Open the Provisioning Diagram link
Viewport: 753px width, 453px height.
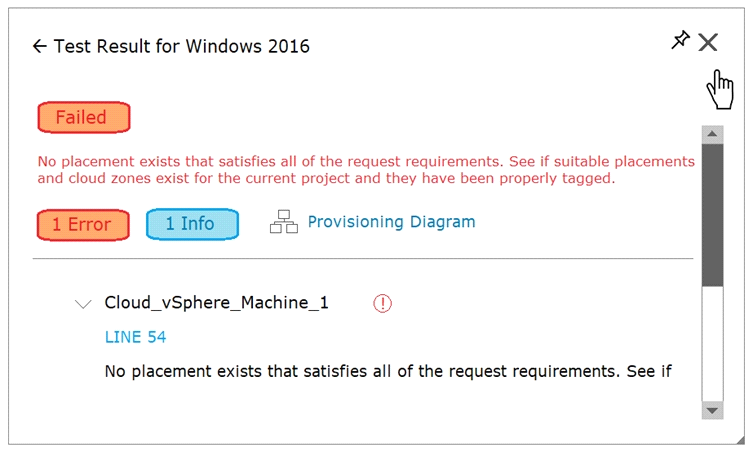[391, 222]
